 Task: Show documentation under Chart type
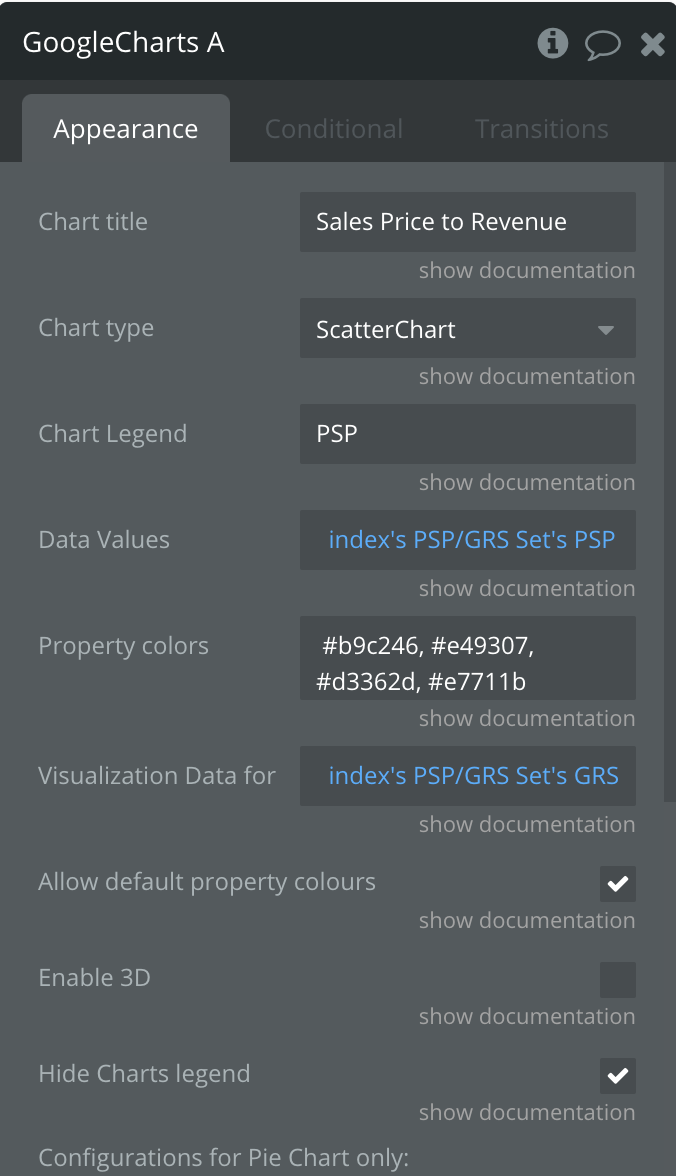tap(527, 376)
